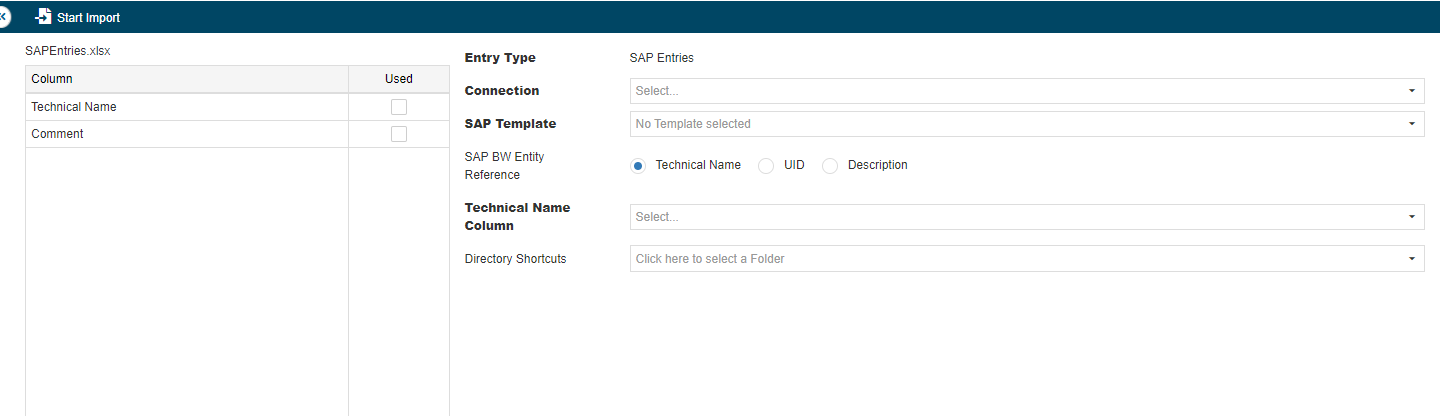The image size is (1440, 416).
Task: Select the Technical Name radio button
Action: pos(638,166)
